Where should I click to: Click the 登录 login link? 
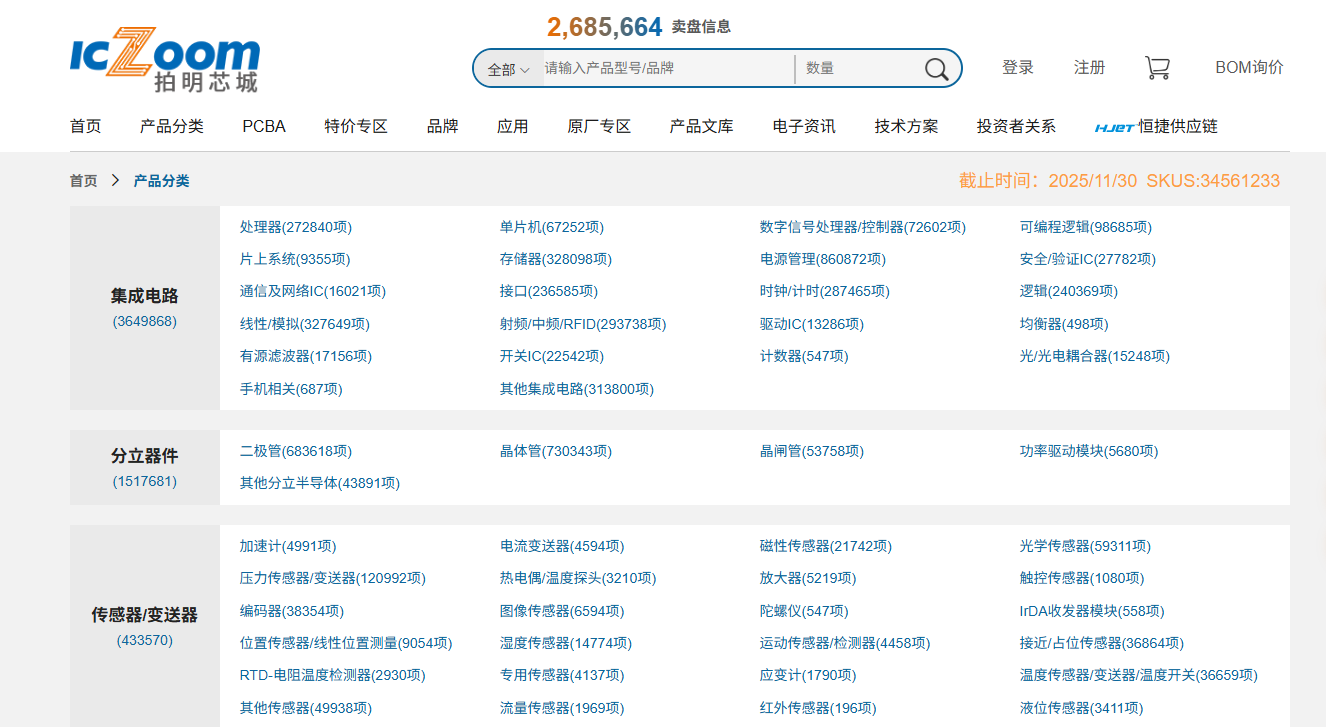1018,67
